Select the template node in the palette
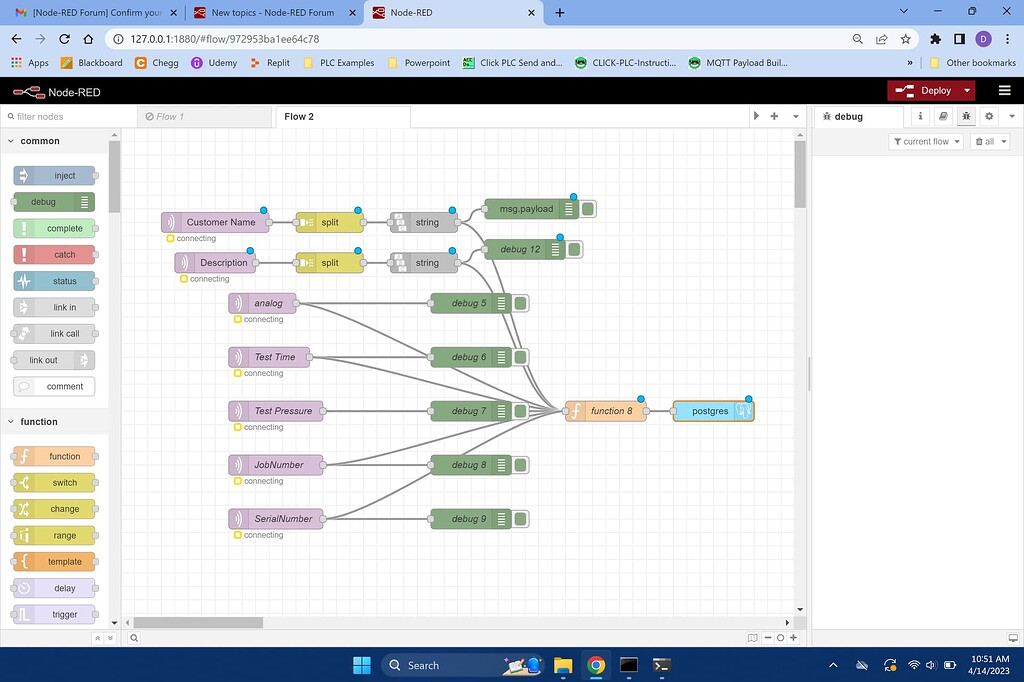1024x682 pixels. click(53, 561)
